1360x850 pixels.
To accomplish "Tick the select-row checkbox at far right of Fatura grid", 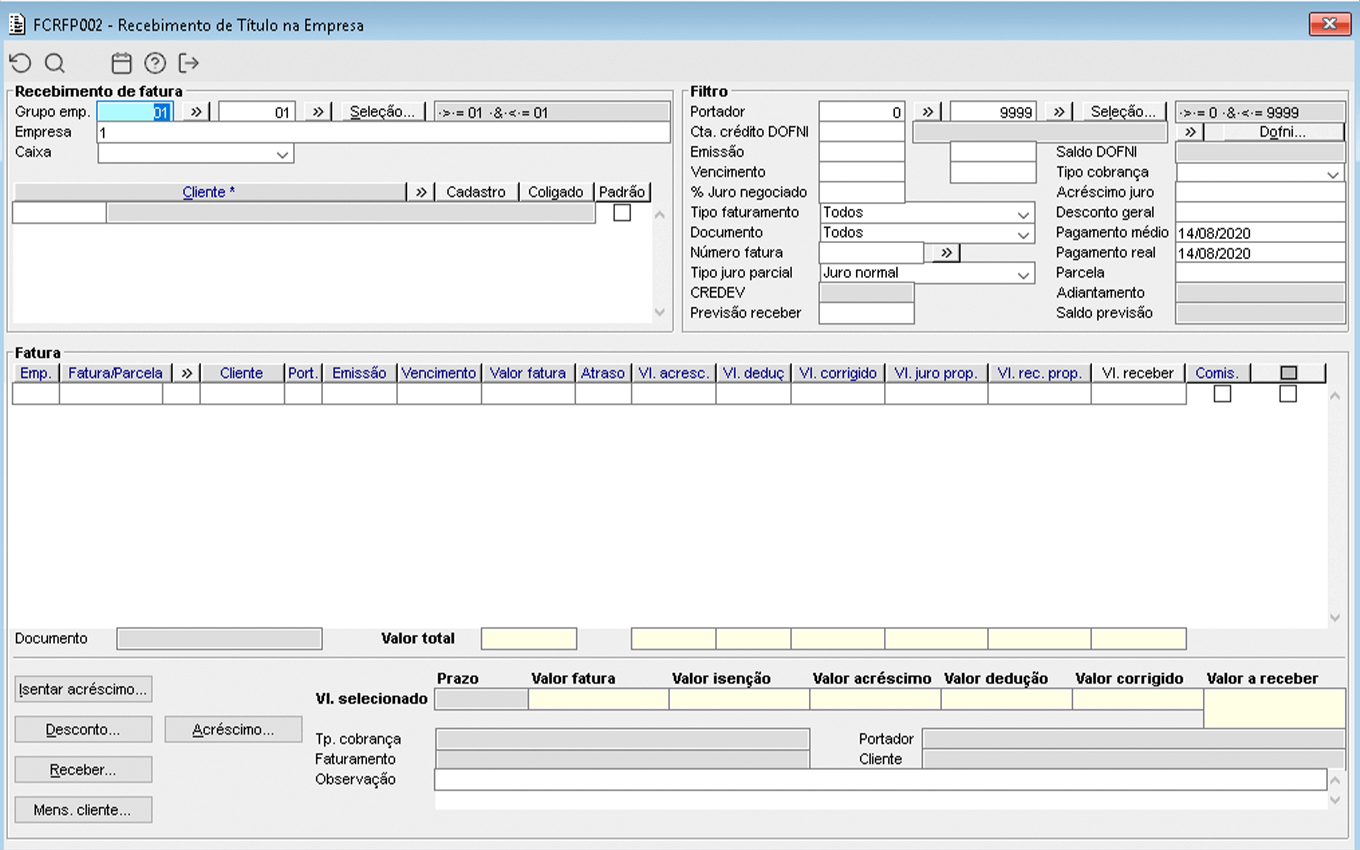I will (1288, 394).
